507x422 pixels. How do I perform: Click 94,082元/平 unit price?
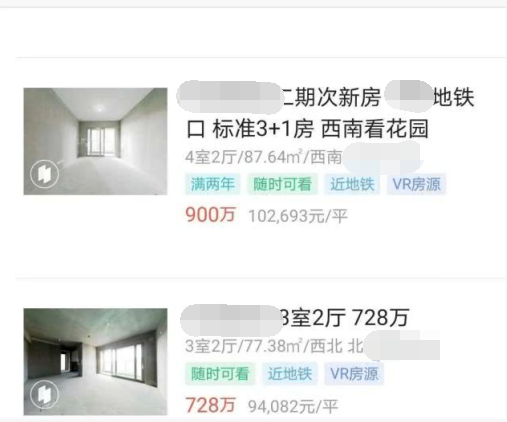coord(293,406)
